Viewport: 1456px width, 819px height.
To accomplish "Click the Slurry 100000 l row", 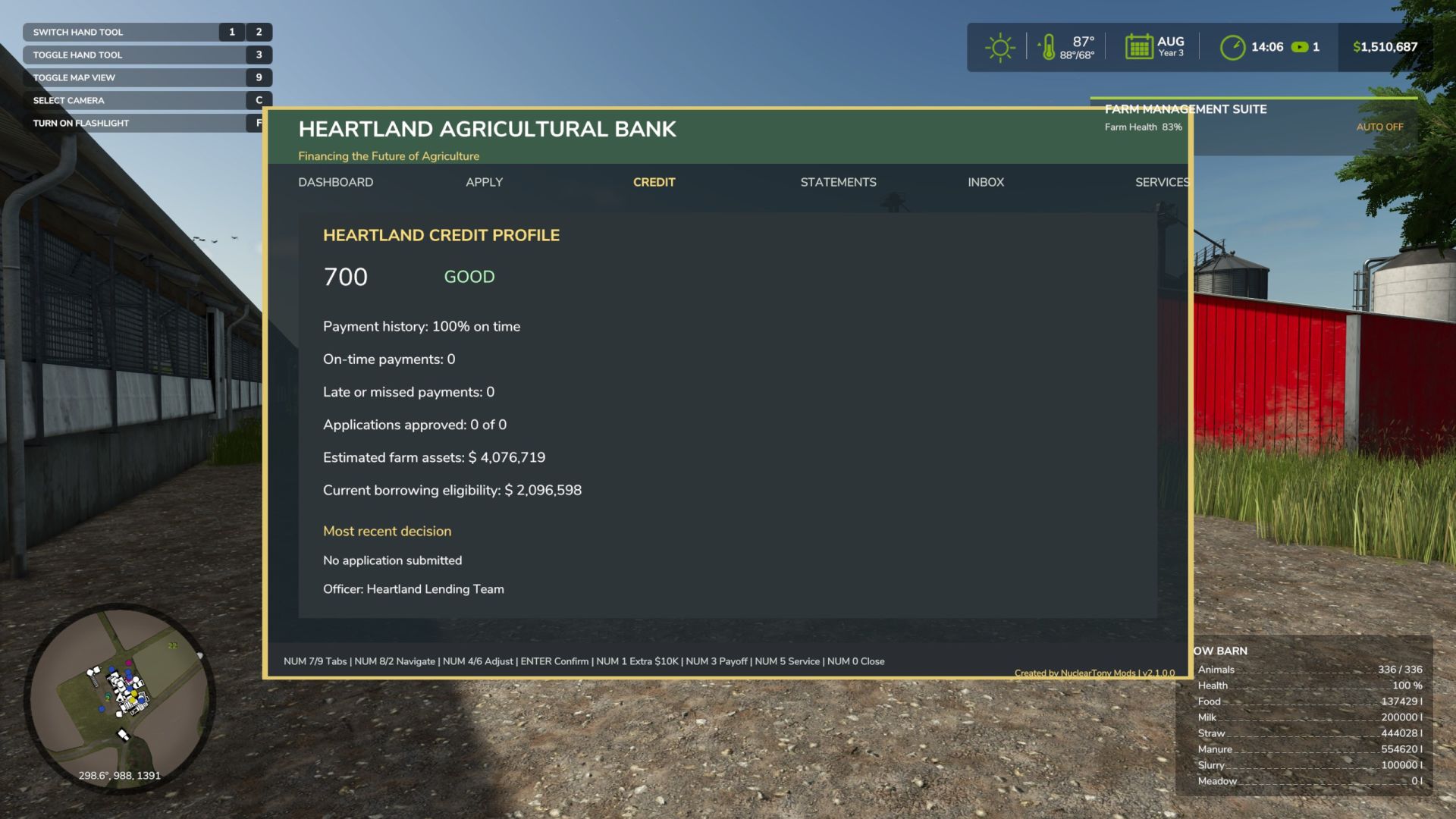I will (x=1310, y=765).
